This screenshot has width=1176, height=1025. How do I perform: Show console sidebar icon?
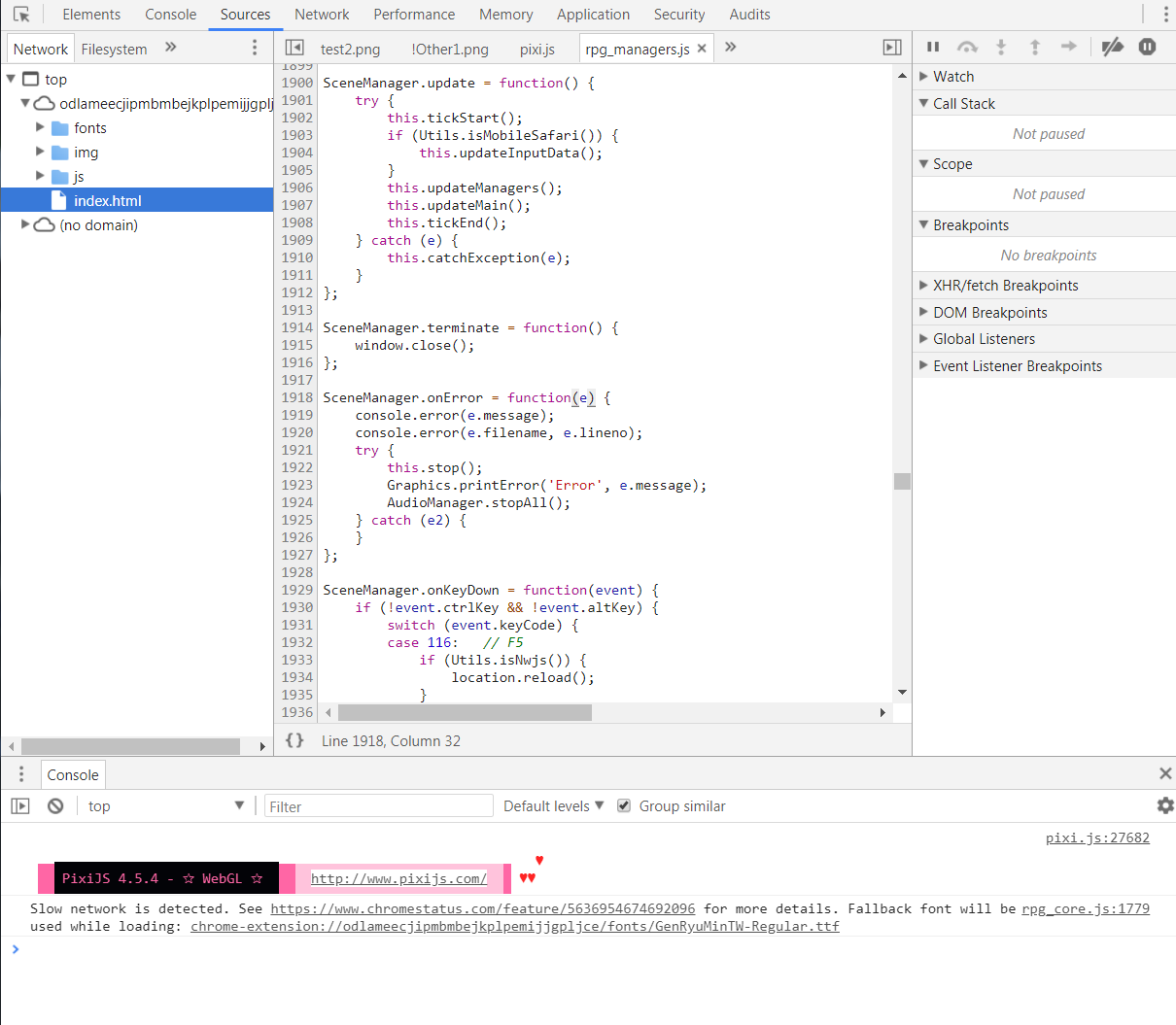click(20, 806)
